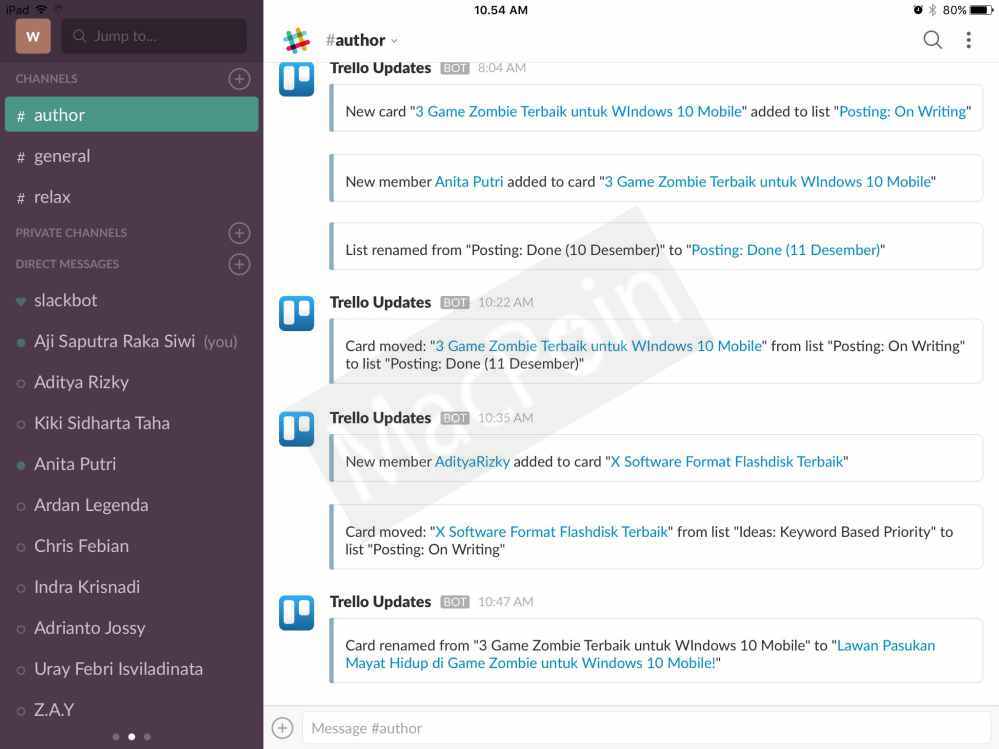Open Aji Saputra Raka Siwi direct message
The height and width of the screenshot is (749, 999).
point(131,341)
